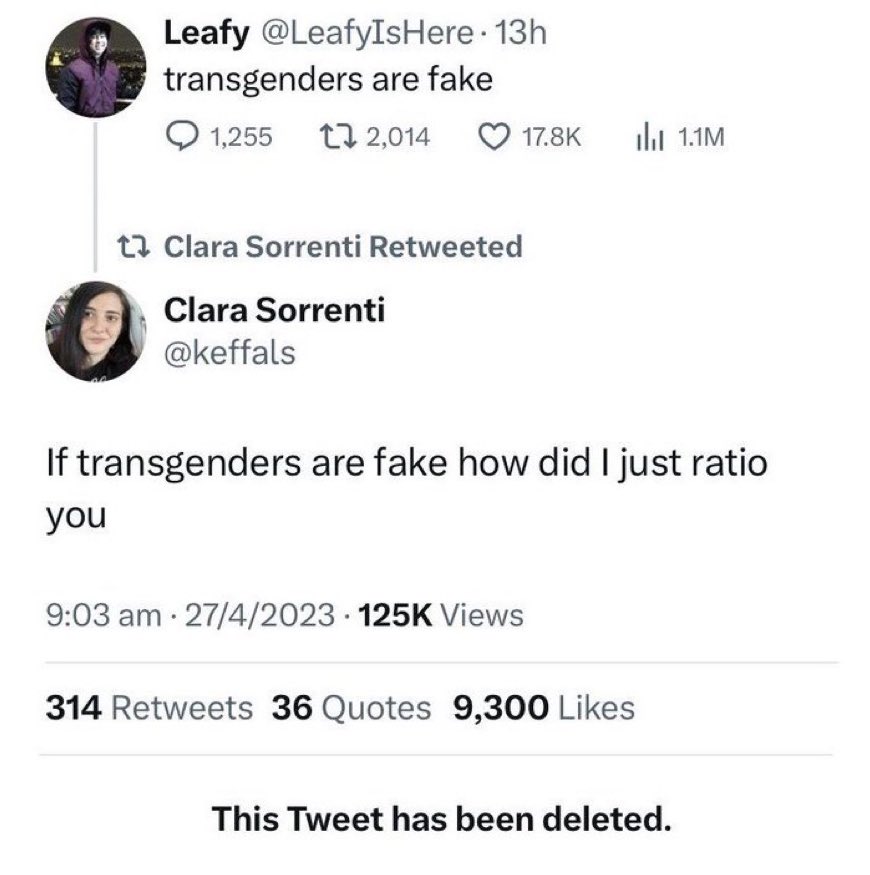Click the 'Clara Sorrenti Retweeted' label
The height and width of the screenshot is (875, 870).
point(342,245)
